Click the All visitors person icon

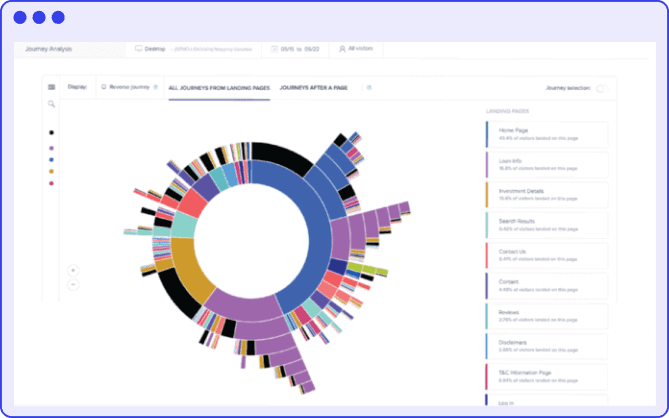click(342, 48)
